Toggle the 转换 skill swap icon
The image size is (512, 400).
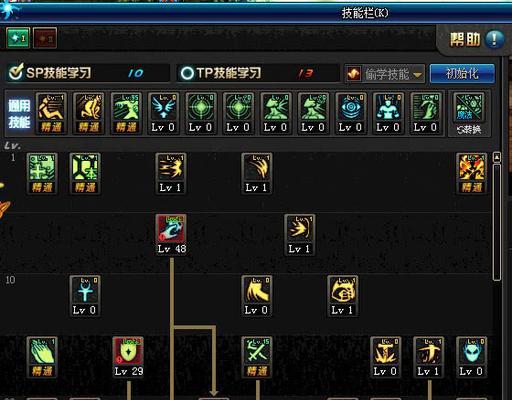tap(469, 113)
